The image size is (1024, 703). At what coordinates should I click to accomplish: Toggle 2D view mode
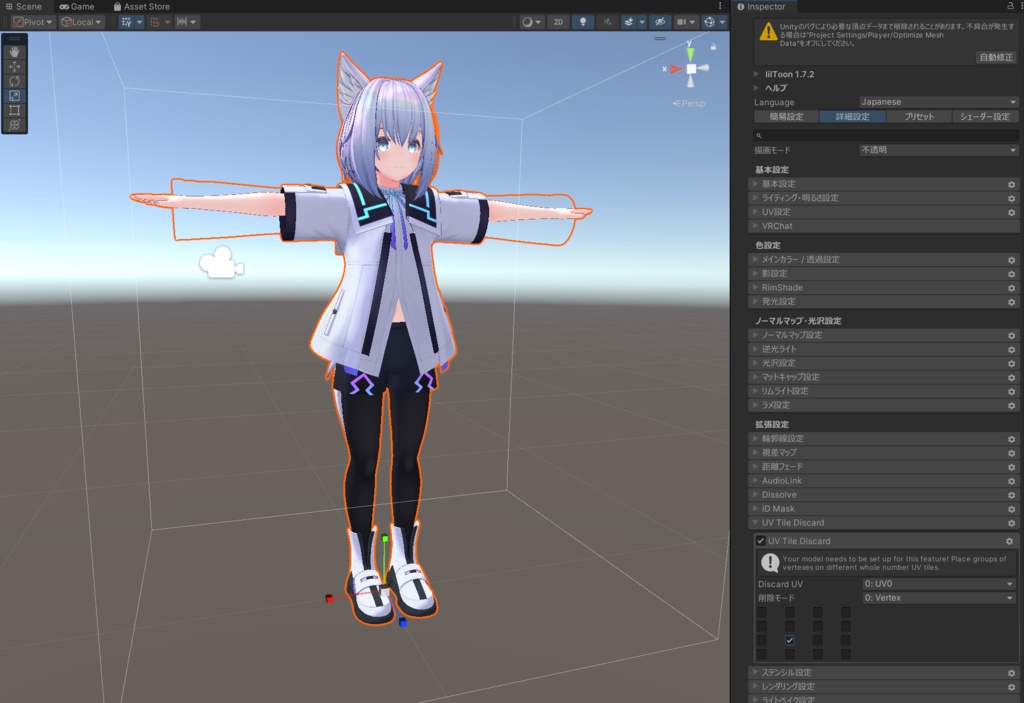(558, 21)
